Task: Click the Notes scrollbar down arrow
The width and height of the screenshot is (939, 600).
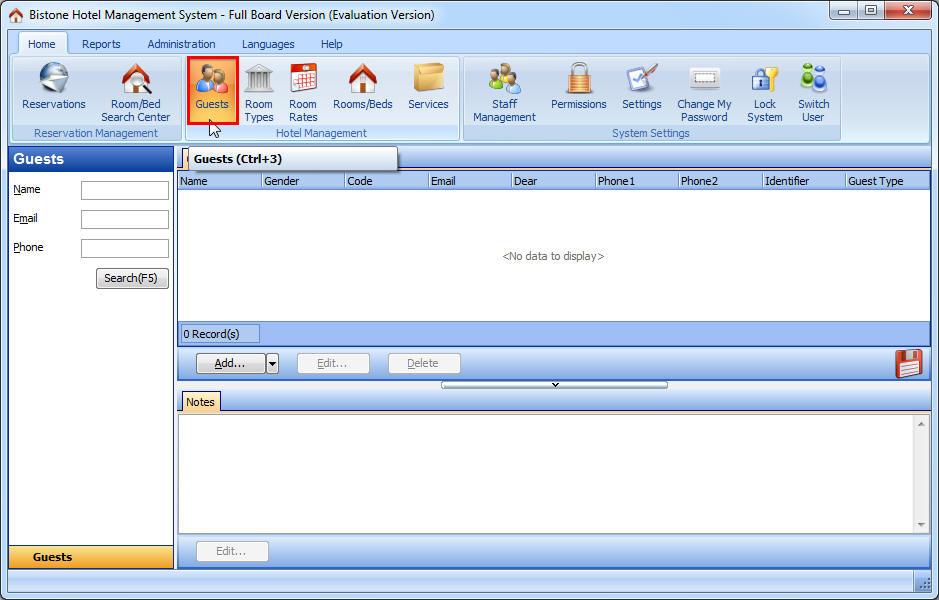Action: (921, 525)
